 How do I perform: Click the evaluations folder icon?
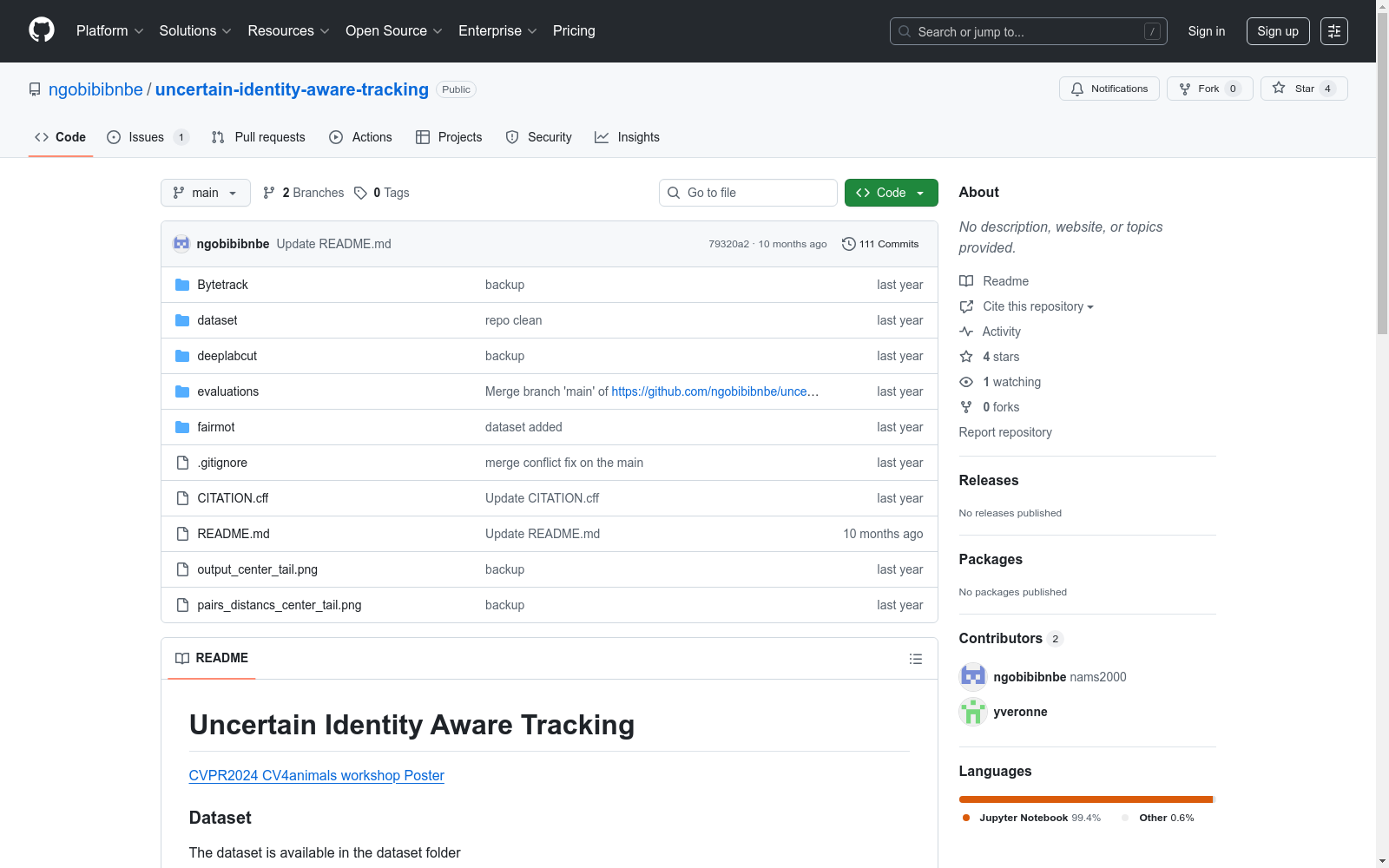pyautogui.click(x=182, y=391)
